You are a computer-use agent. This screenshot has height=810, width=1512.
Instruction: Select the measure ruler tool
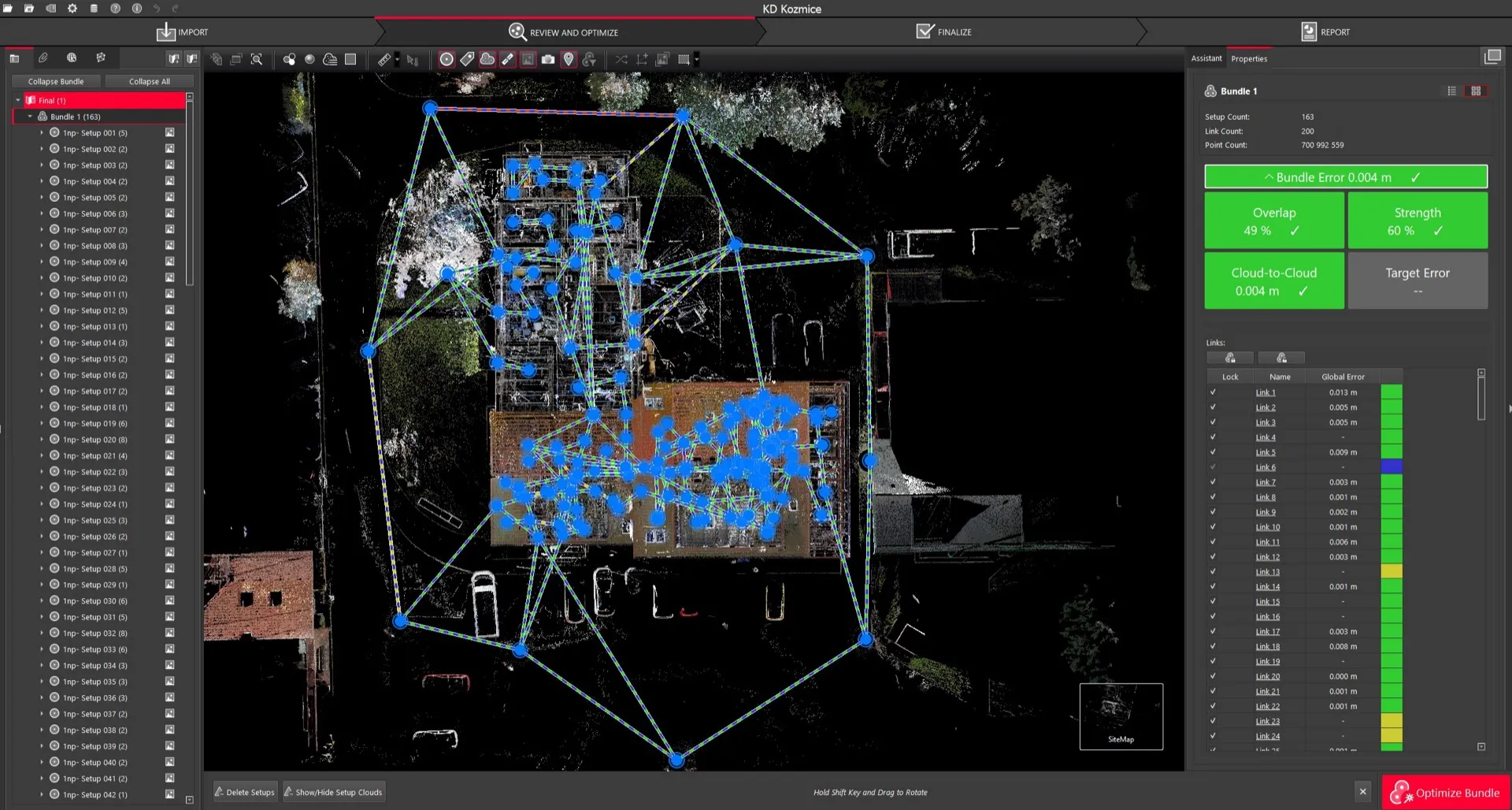384,59
